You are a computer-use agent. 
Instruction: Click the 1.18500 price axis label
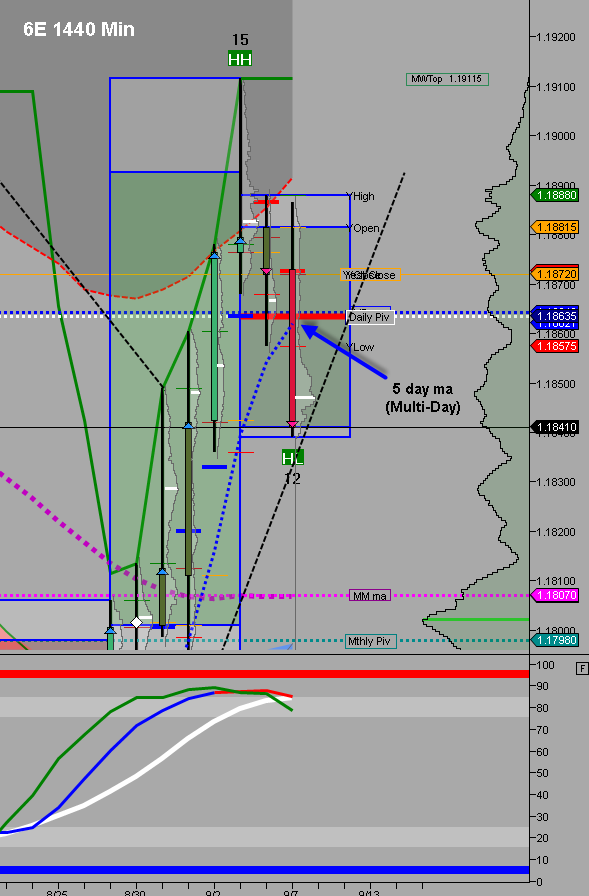(556, 384)
